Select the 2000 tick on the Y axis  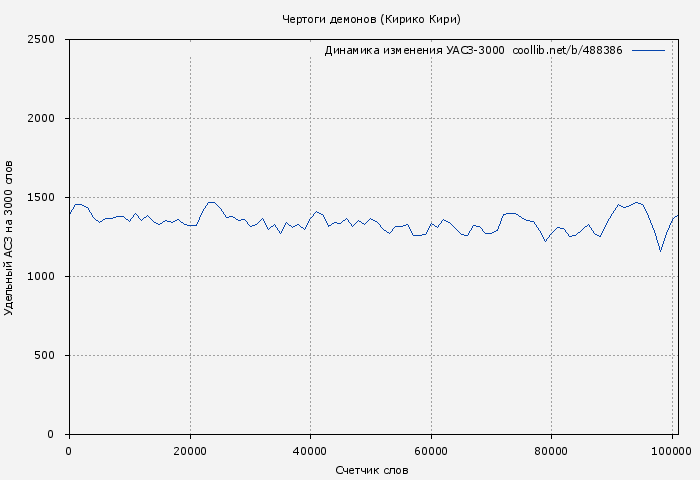pyautogui.click(x=47, y=119)
